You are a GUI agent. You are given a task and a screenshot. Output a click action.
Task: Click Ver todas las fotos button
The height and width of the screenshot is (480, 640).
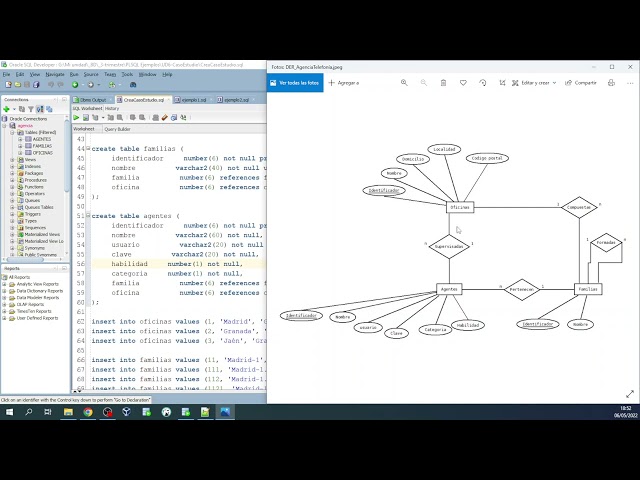coord(295,83)
